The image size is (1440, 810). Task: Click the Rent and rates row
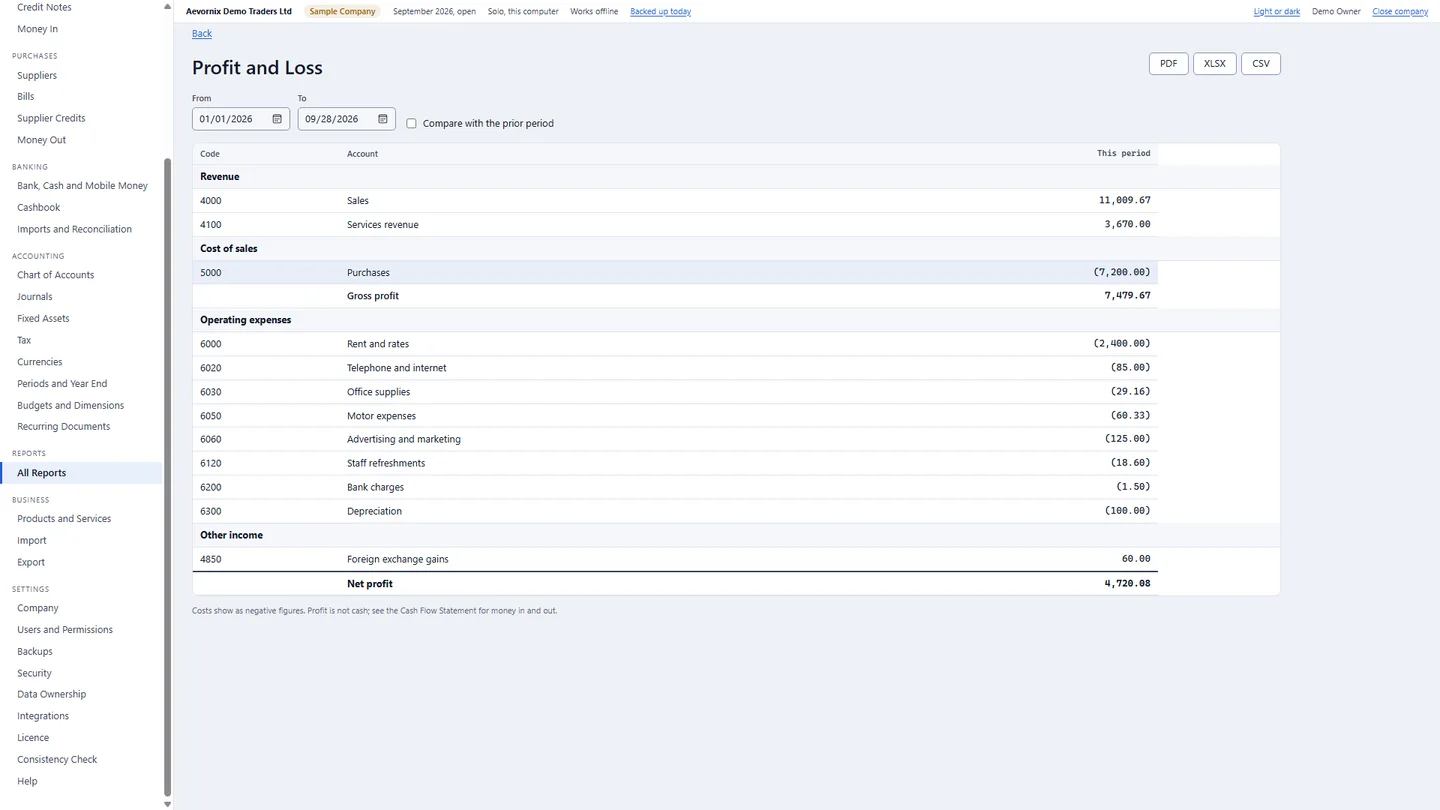(x=675, y=344)
